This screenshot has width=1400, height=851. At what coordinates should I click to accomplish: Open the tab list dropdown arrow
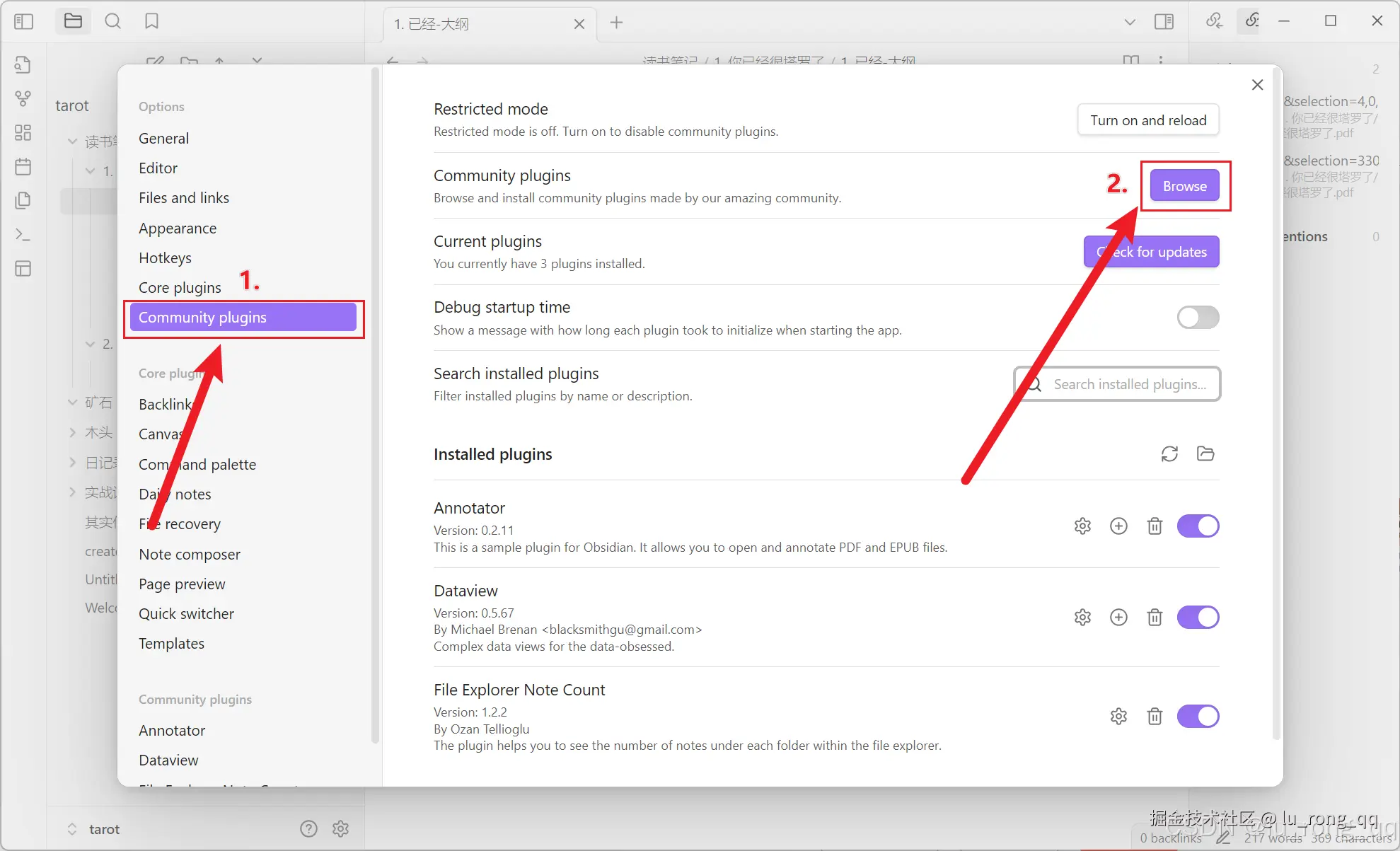(1130, 23)
